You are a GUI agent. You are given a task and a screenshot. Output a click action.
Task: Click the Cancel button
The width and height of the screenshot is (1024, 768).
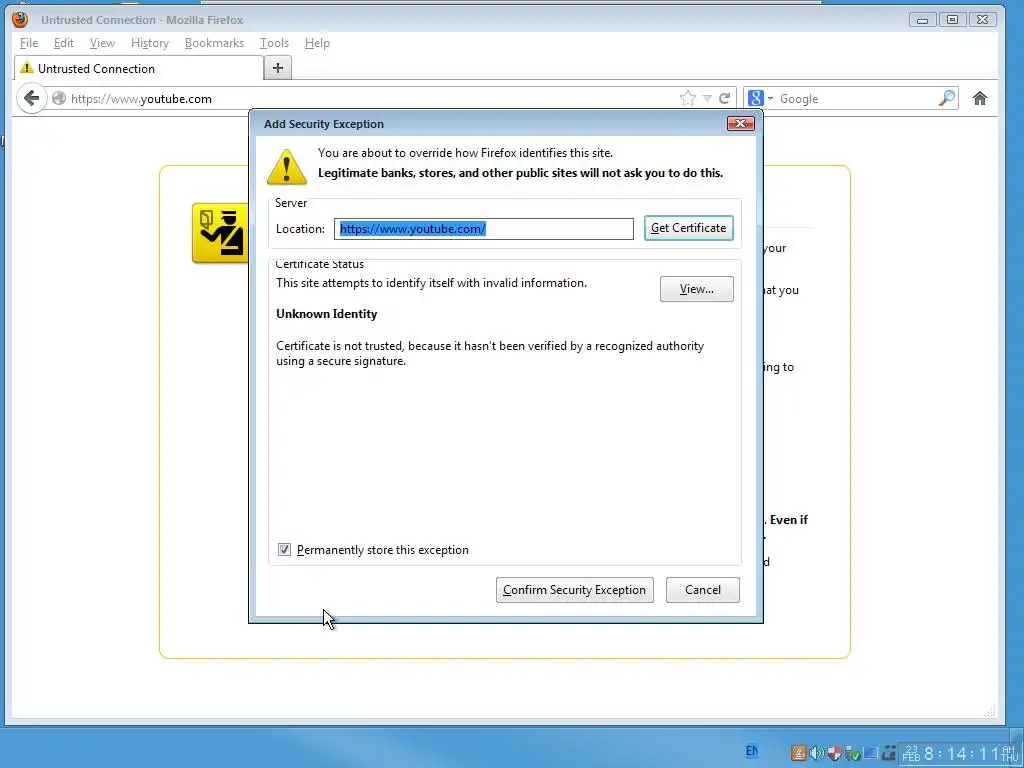pos(703,590)
